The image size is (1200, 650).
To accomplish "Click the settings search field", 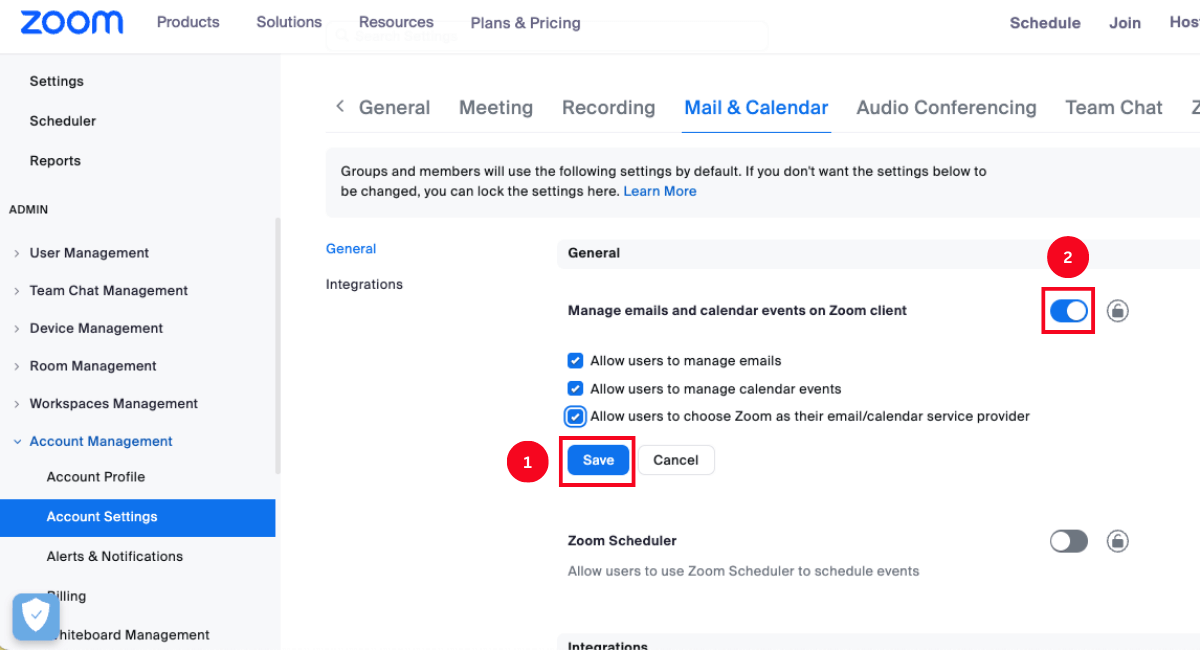I will tap(547, 36).
